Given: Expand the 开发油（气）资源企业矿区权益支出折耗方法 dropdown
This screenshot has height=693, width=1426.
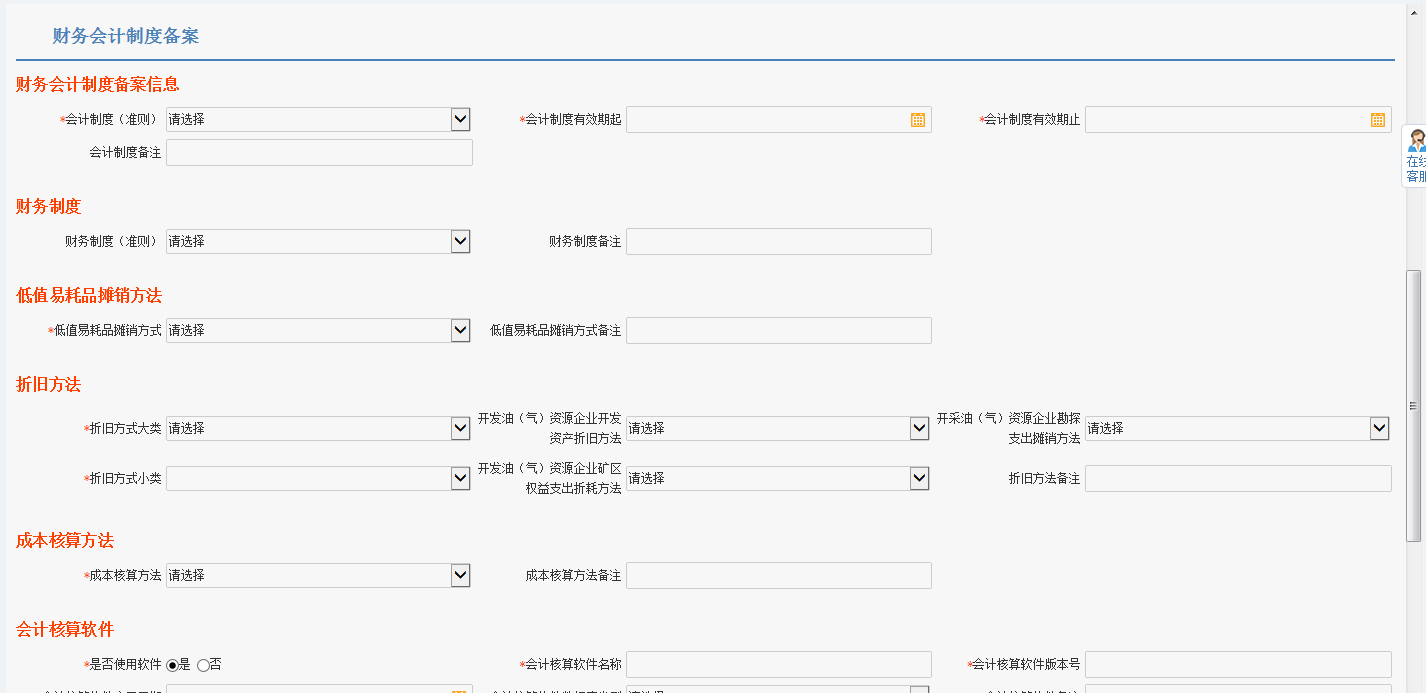Looking at the screenshot, I should pyautogui.click(x=918, y=478).
